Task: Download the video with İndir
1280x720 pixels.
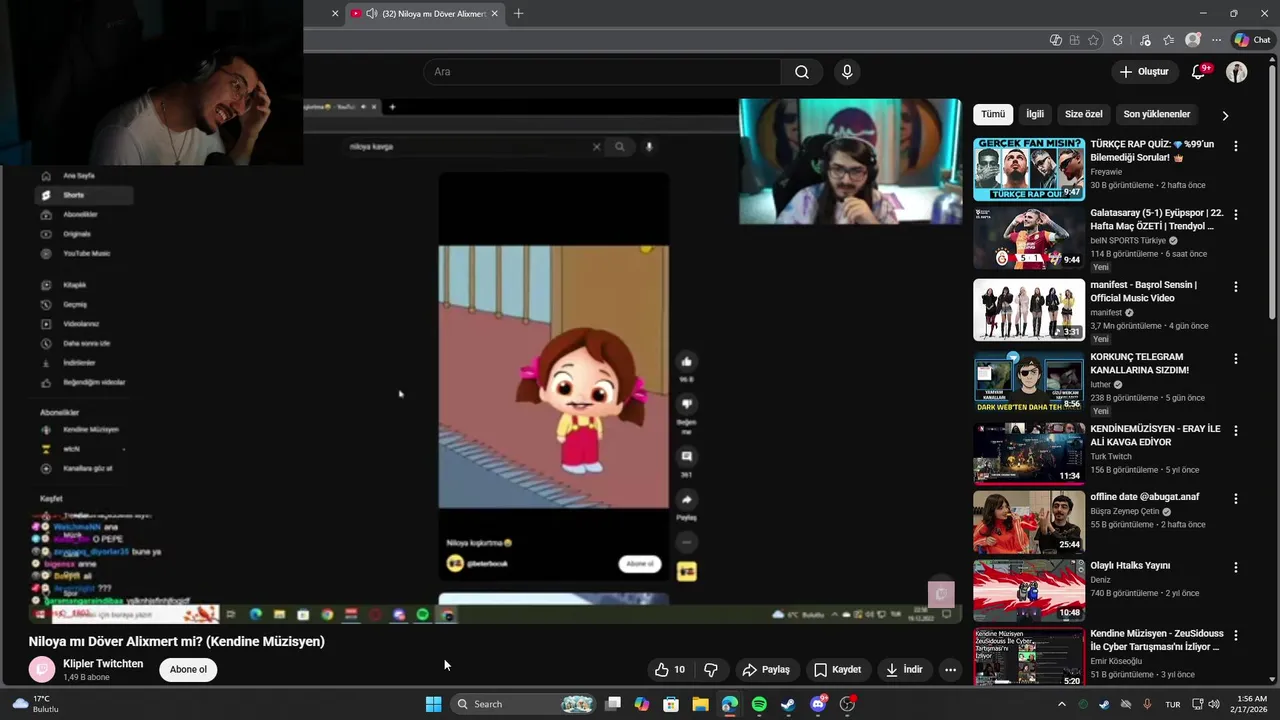Action: coord(904,670)
